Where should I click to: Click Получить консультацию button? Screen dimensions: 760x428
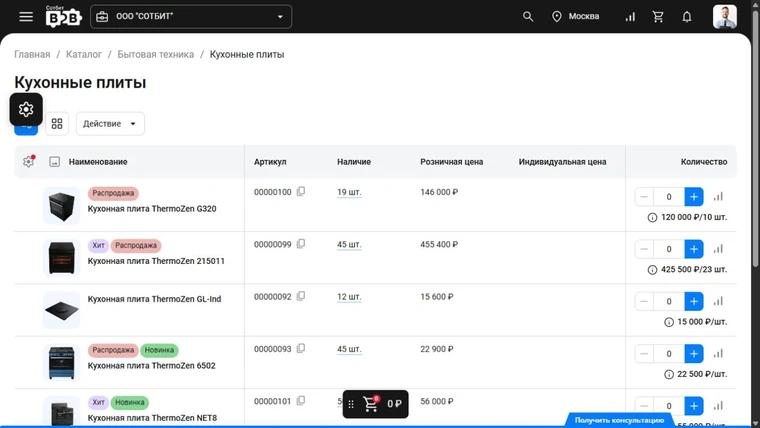tap(619, 420)
